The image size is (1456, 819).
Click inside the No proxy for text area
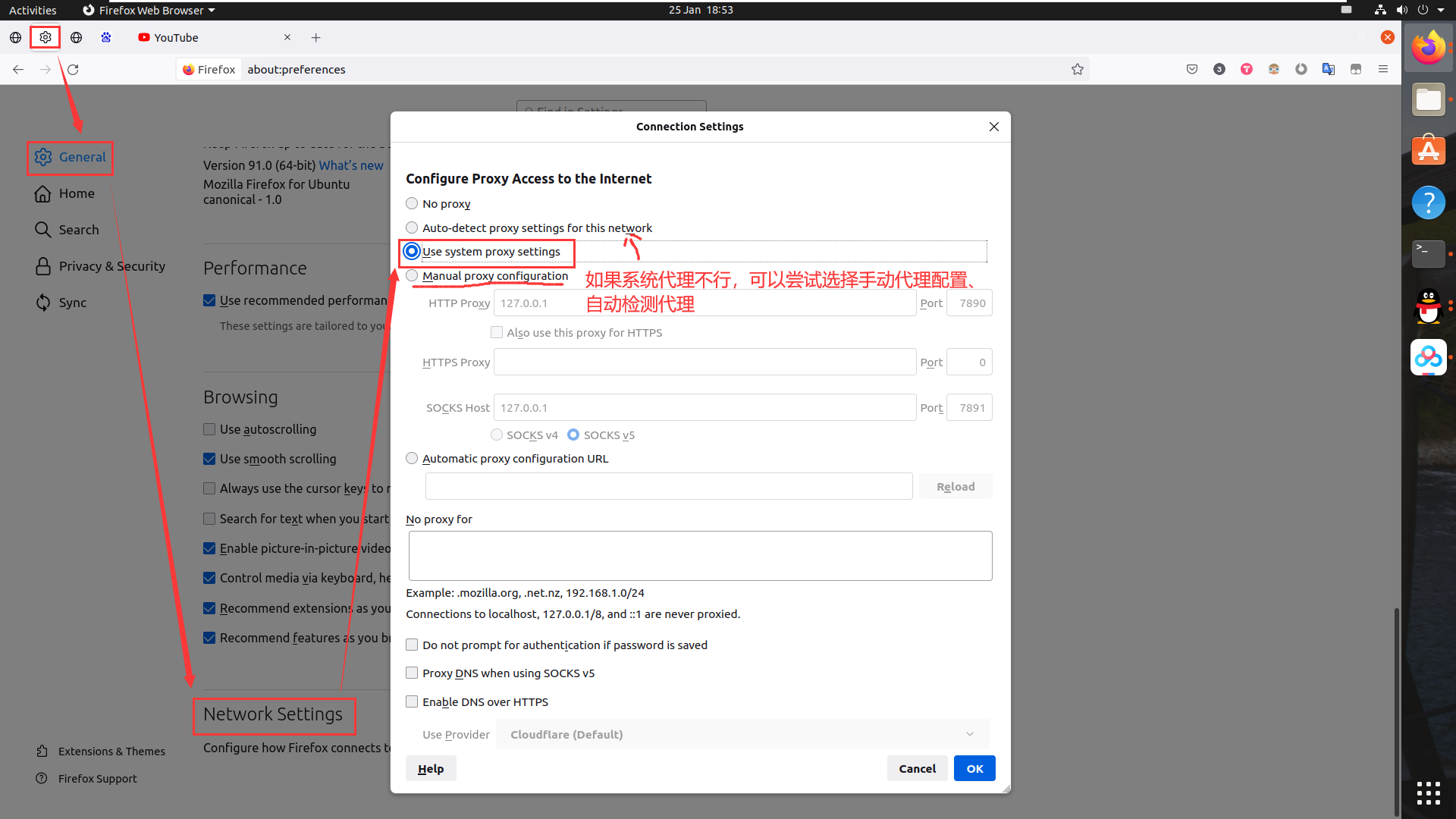coord(699,555)
